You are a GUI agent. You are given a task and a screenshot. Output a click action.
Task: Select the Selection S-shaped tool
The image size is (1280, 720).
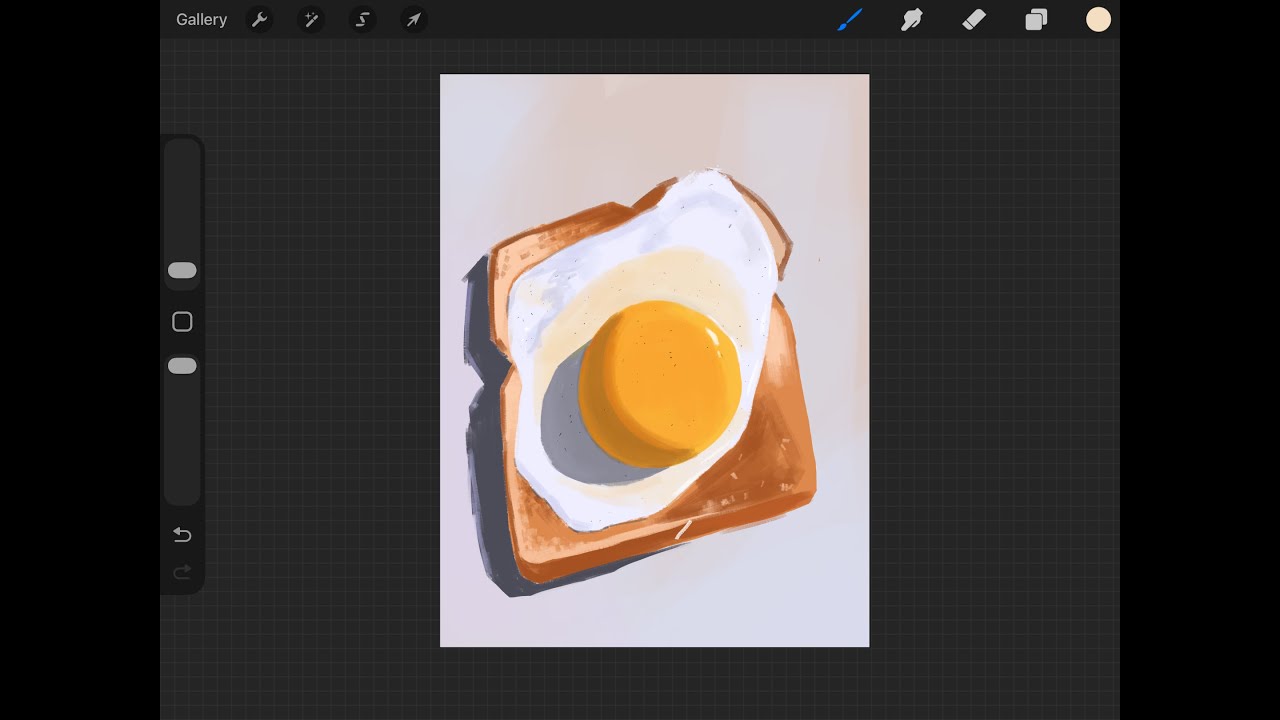click(x=362, y=20)
